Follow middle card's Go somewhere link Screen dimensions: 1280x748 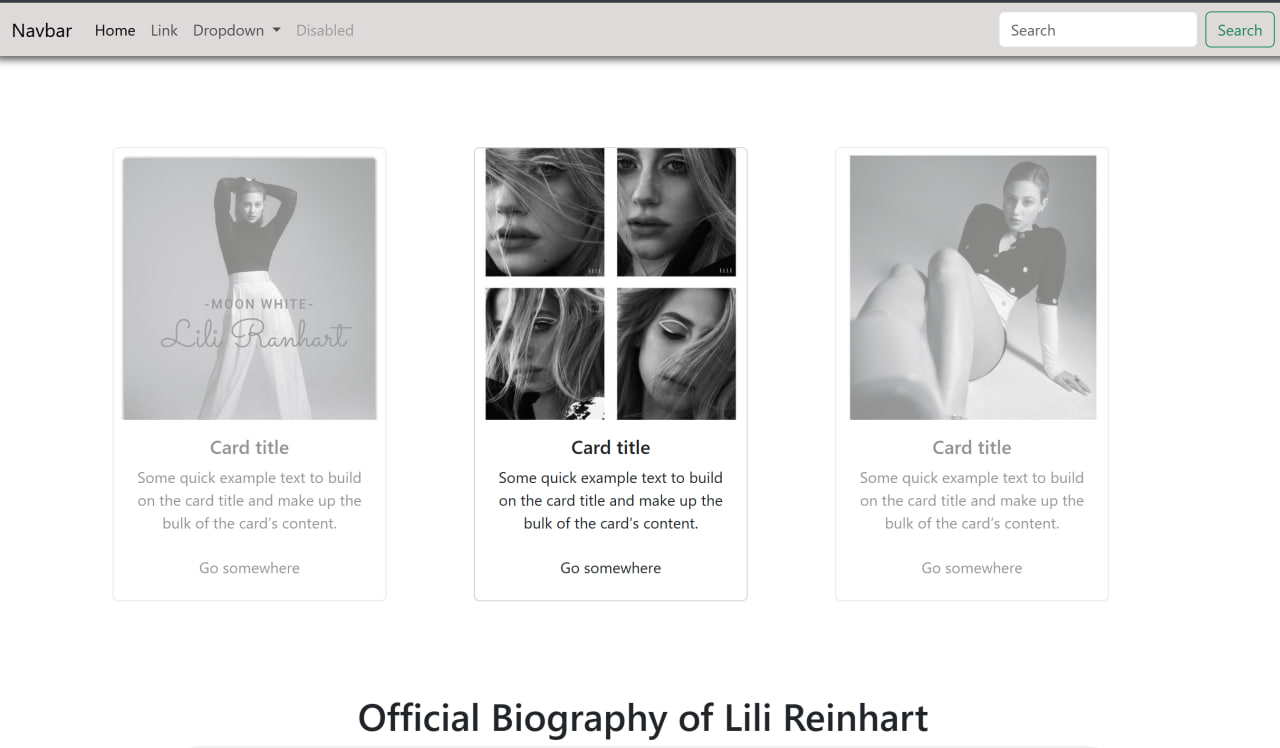click(610, 568)
